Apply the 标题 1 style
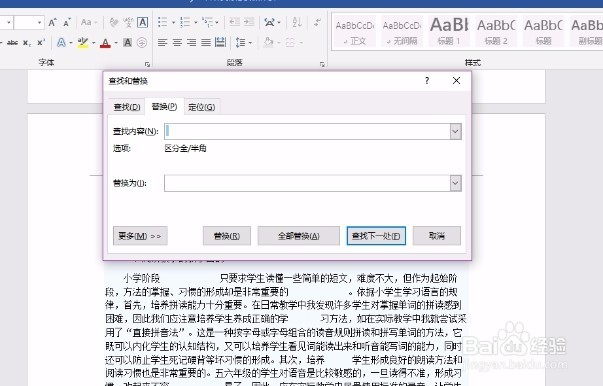Image resolution: width=603 pixels, height=386 pixels. (449, 32)
